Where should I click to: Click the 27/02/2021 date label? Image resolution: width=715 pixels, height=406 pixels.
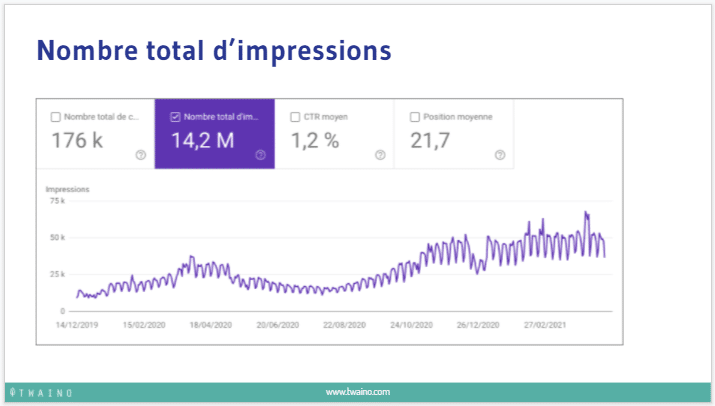[545, 325]
